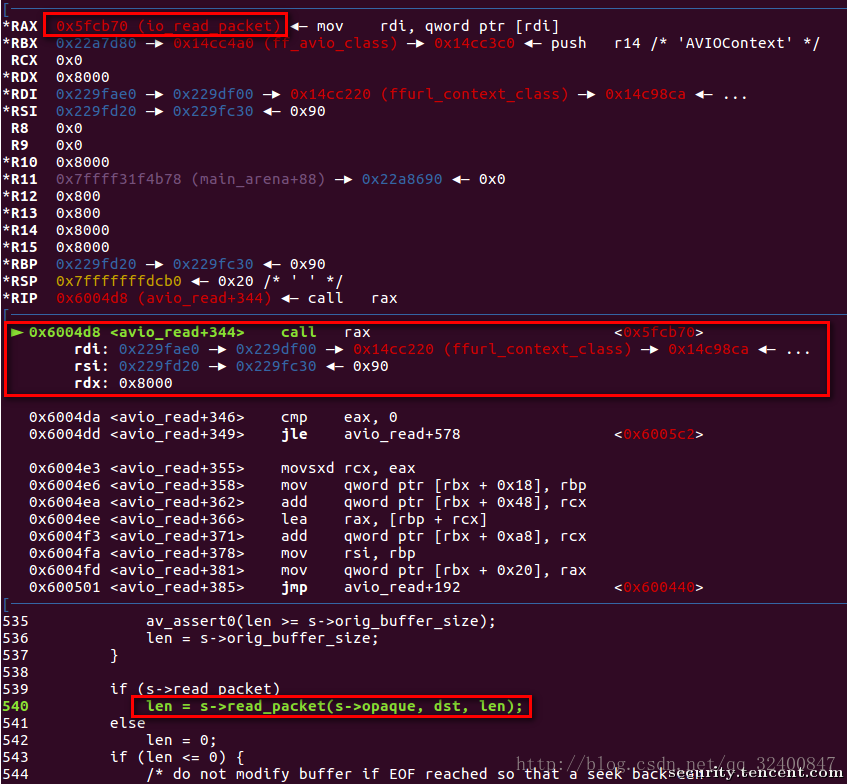Click the 'mov rsi, rbp' instruction at avio_read+378

click(x=348, y=553)
